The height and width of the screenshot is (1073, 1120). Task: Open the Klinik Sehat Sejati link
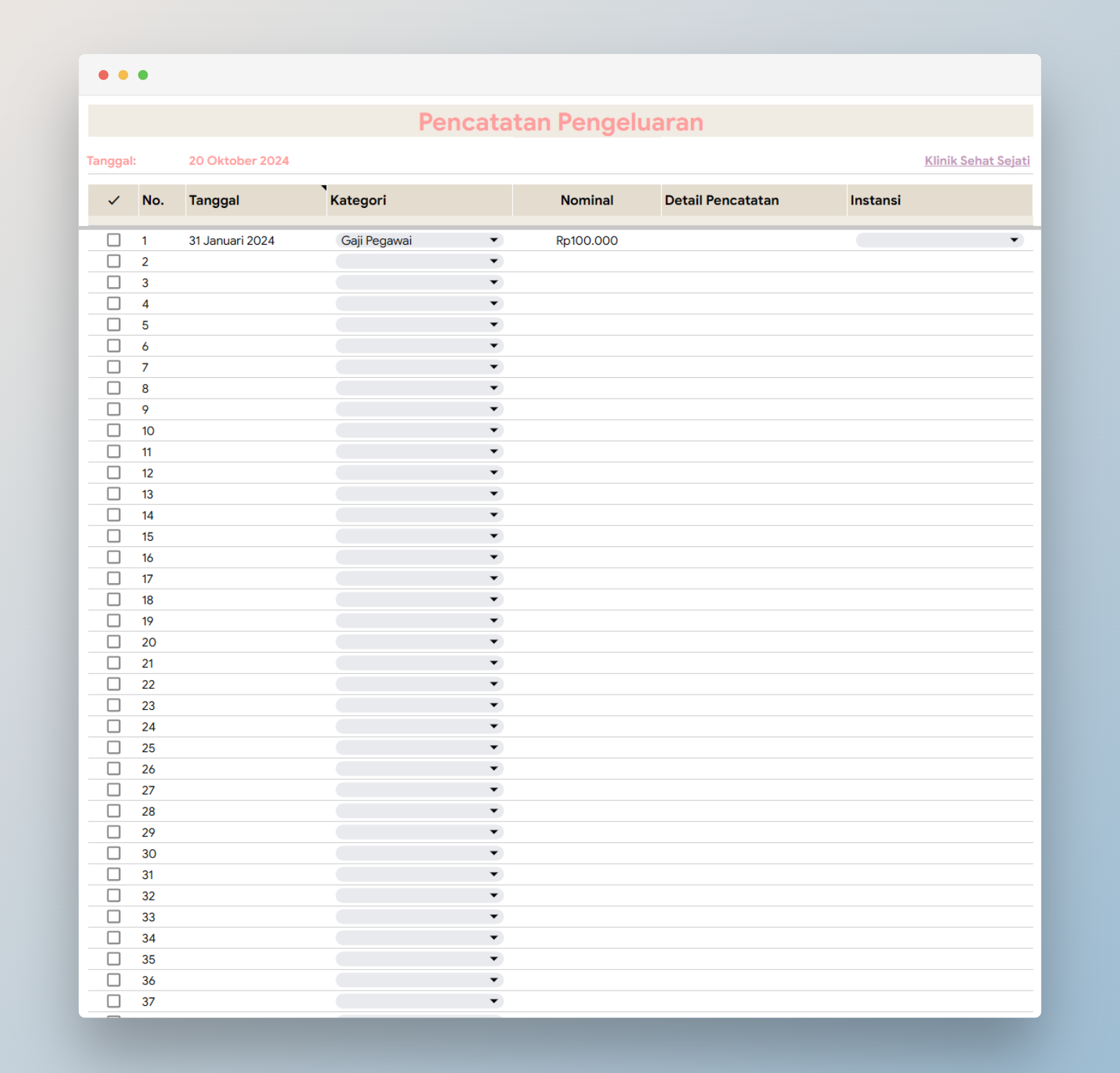click(977, 161)
